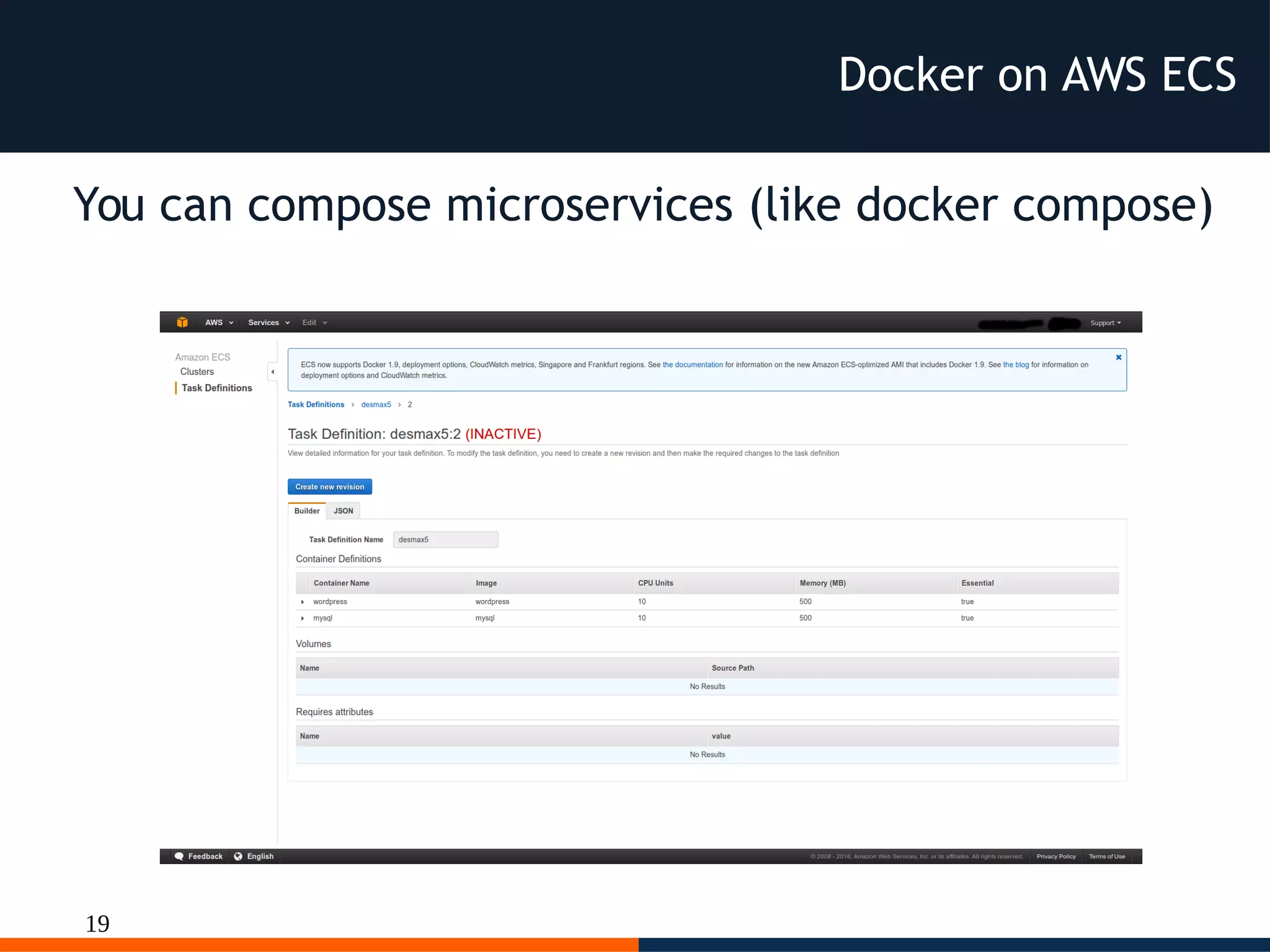Click the AWS orange cube logo
This screenshot has height=952, width=1270.
(182, 322)
